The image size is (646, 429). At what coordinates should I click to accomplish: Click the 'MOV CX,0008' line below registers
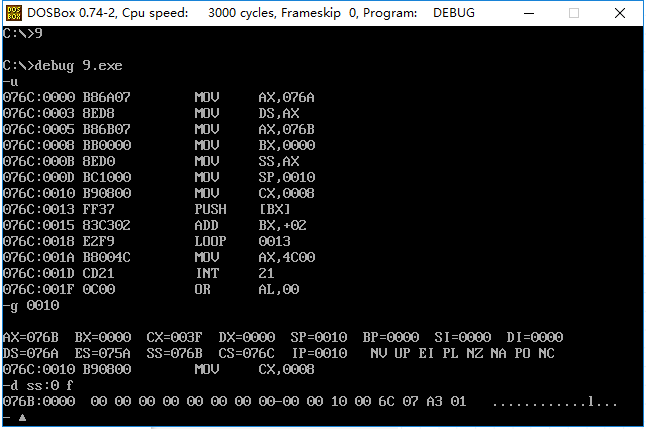(x=159, y=370)
